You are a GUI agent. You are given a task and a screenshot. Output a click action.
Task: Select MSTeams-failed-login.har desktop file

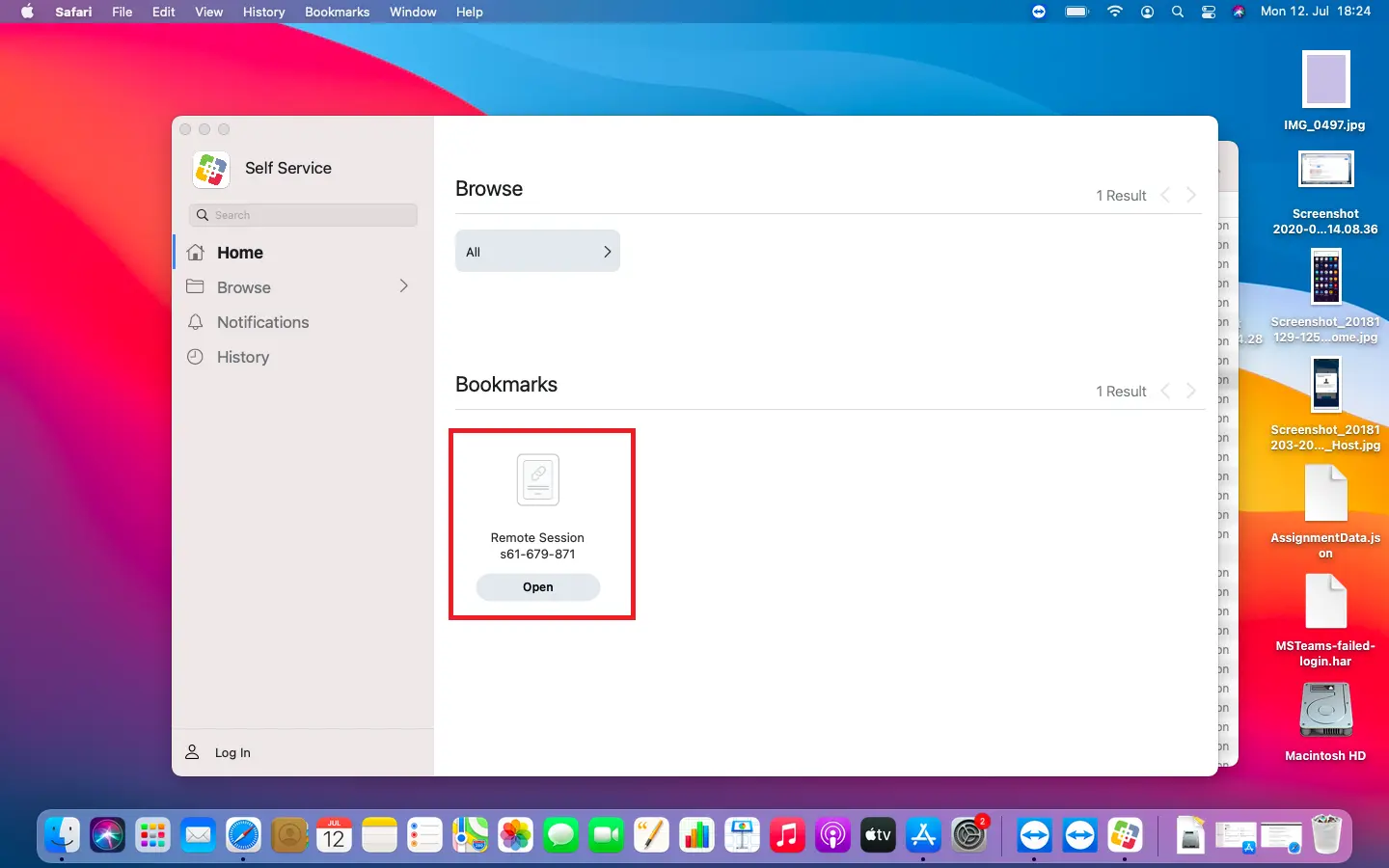(1326, 620)
